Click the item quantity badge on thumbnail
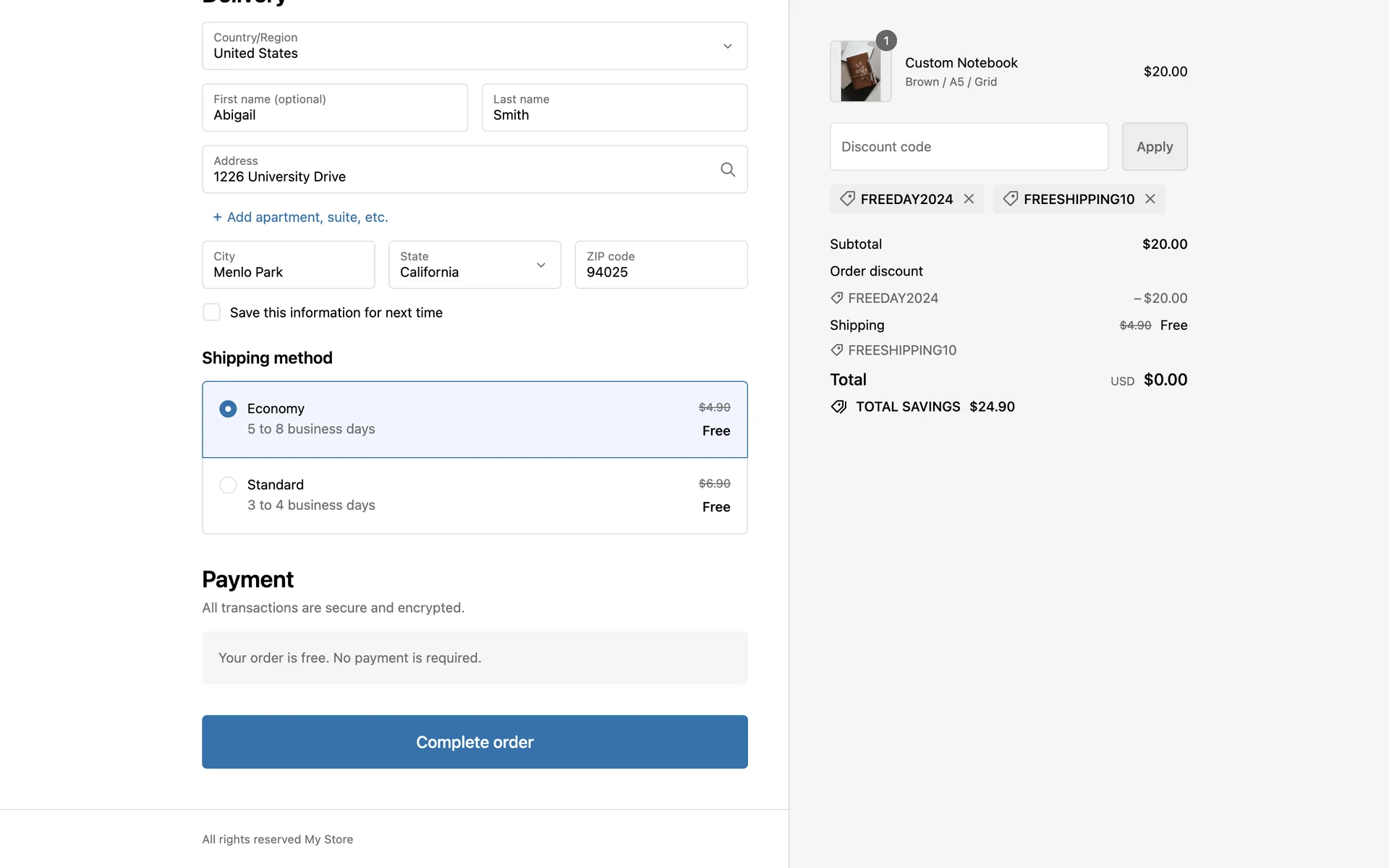The height and width of the screenshot is (868, 1389). 886,41
